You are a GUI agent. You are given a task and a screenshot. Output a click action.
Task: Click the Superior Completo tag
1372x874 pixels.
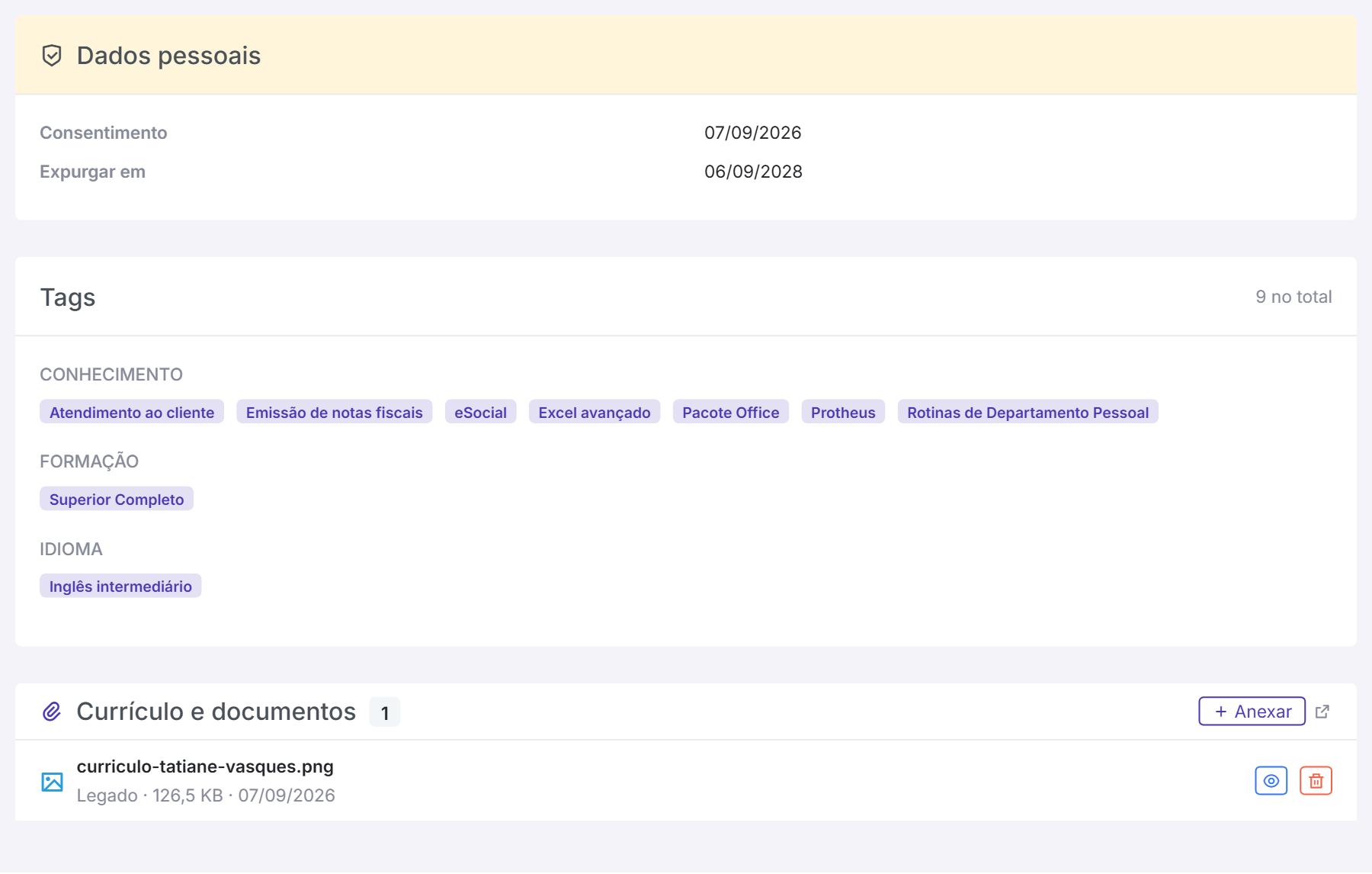click(117, 499)
